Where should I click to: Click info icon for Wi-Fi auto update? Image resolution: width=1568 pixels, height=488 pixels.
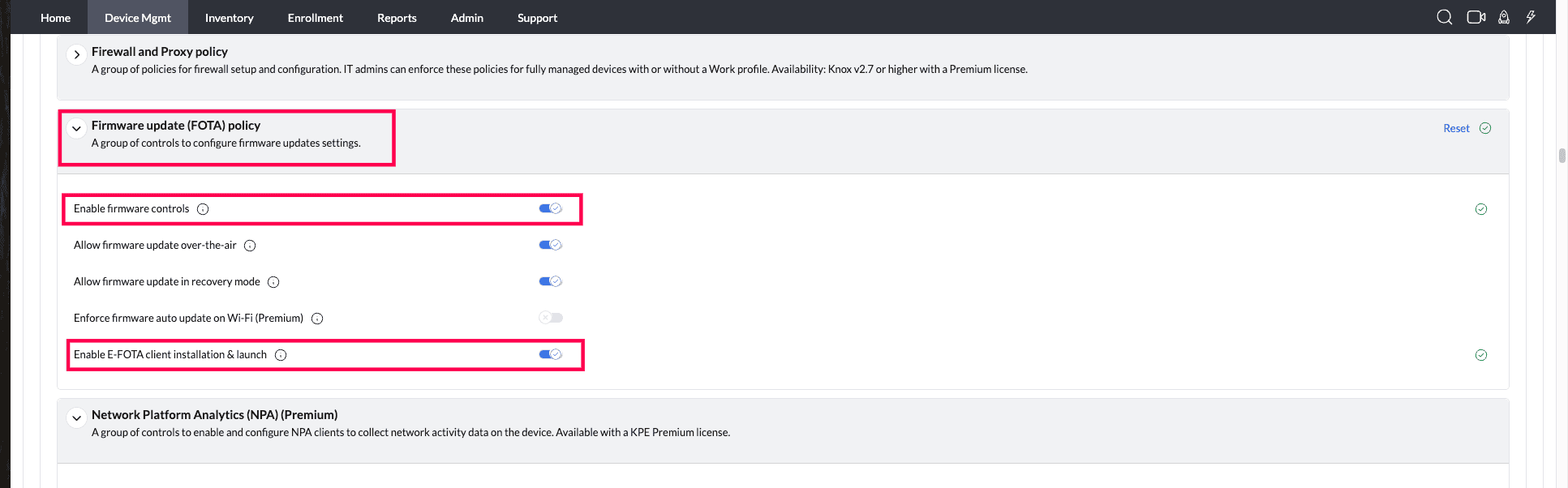(x=317, y=319)
